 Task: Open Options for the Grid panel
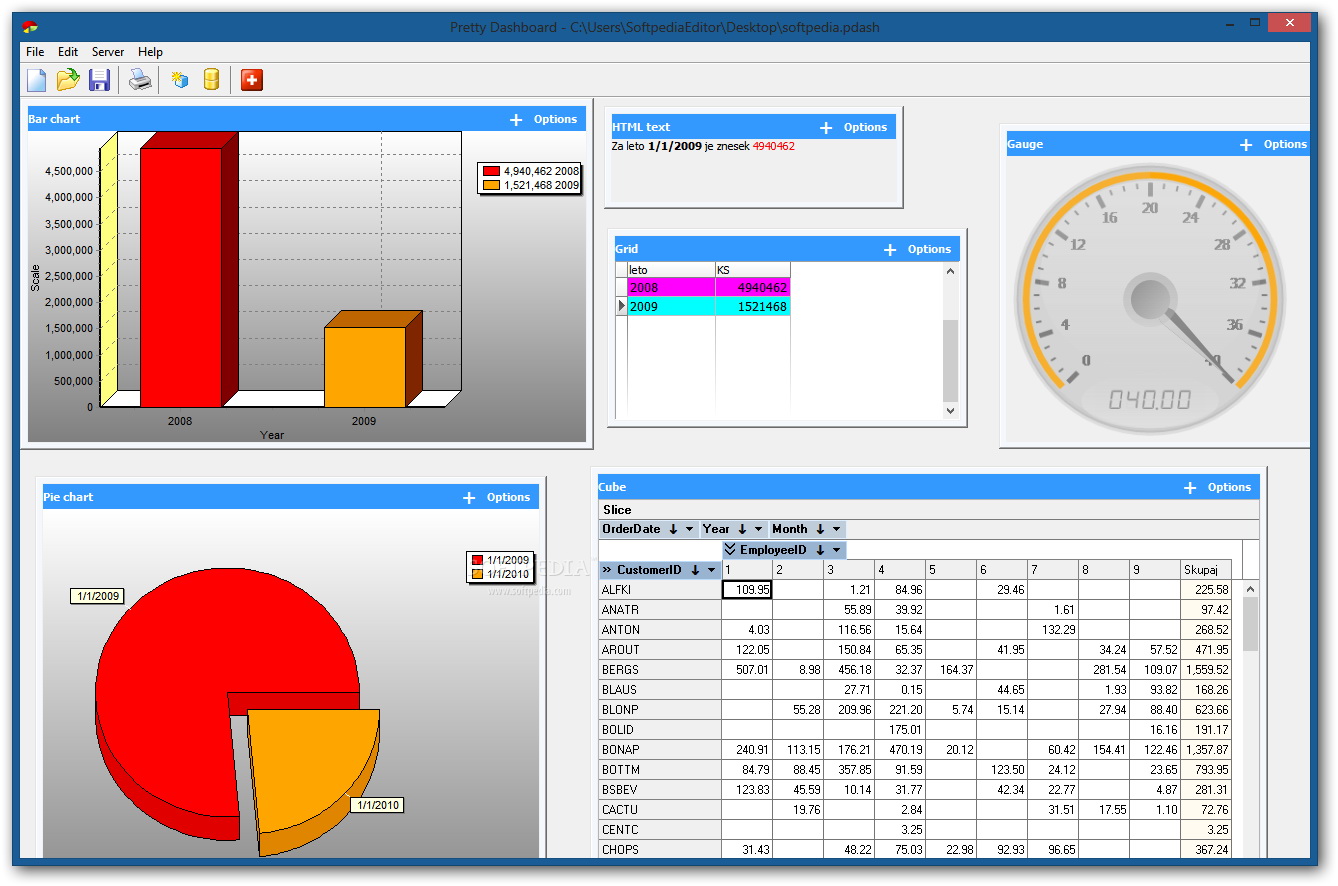[x=929, y=249]
